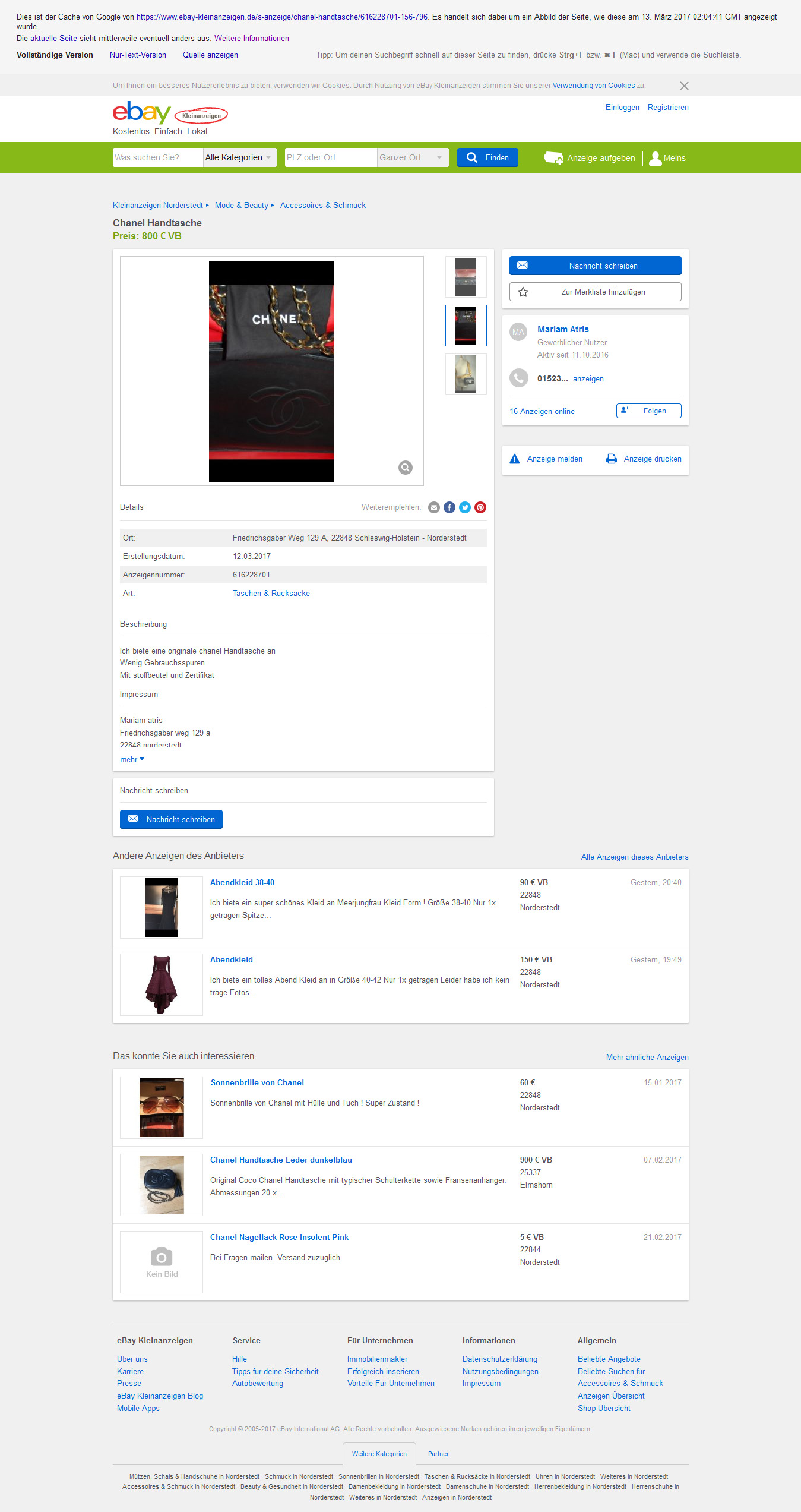Click the main Chanel bag photo
The height and width of the screenshot is (1512, 801).
[x=271, y=371]
